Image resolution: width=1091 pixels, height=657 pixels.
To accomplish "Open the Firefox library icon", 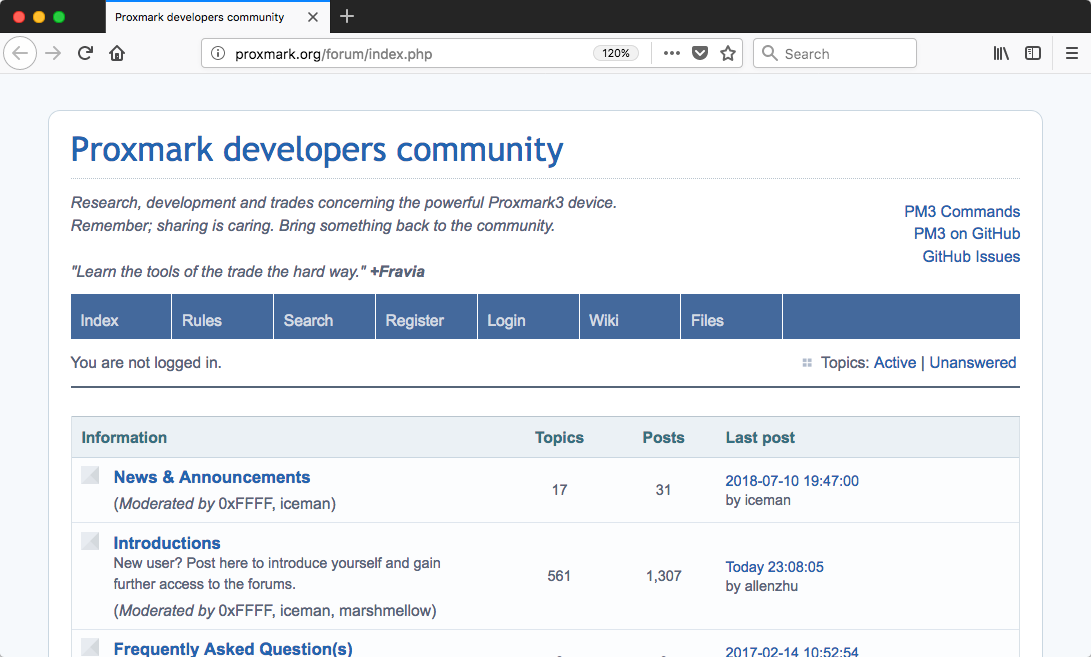I will [1001, 54].
